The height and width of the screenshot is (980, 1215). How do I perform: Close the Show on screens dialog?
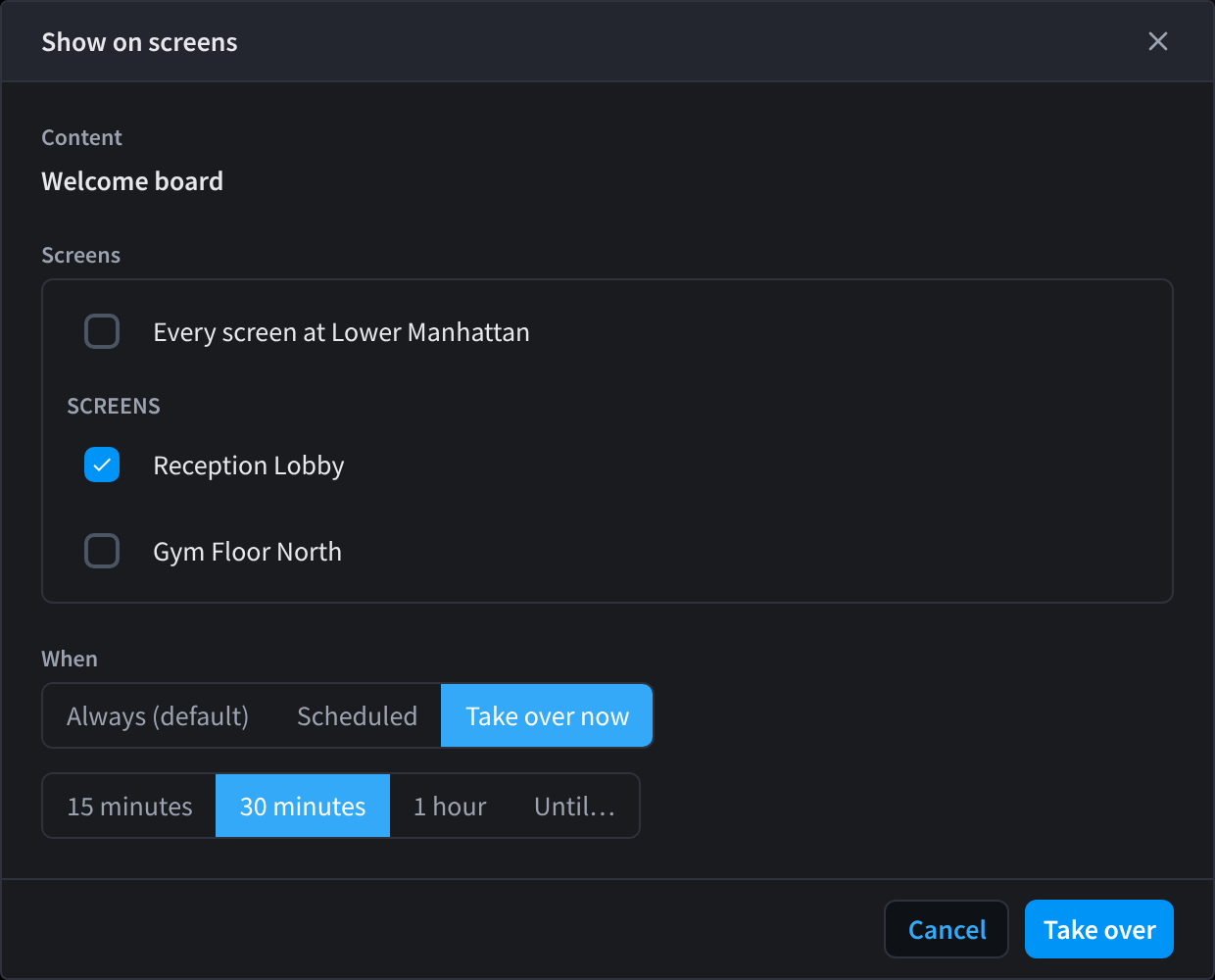[1157, 41]
